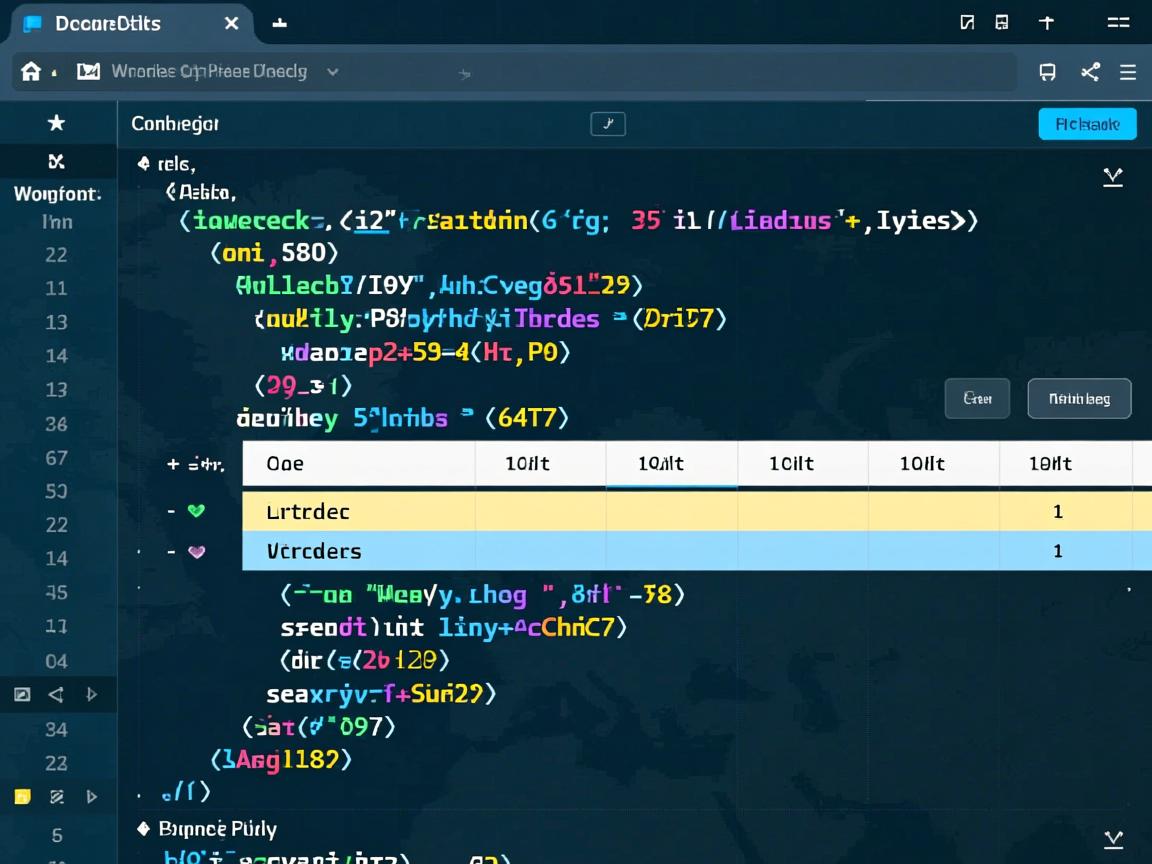1152x864 pixels.
Task: Expand the breadcrumb dropdown chevron in address bar
Action: (x=333, y=72)
